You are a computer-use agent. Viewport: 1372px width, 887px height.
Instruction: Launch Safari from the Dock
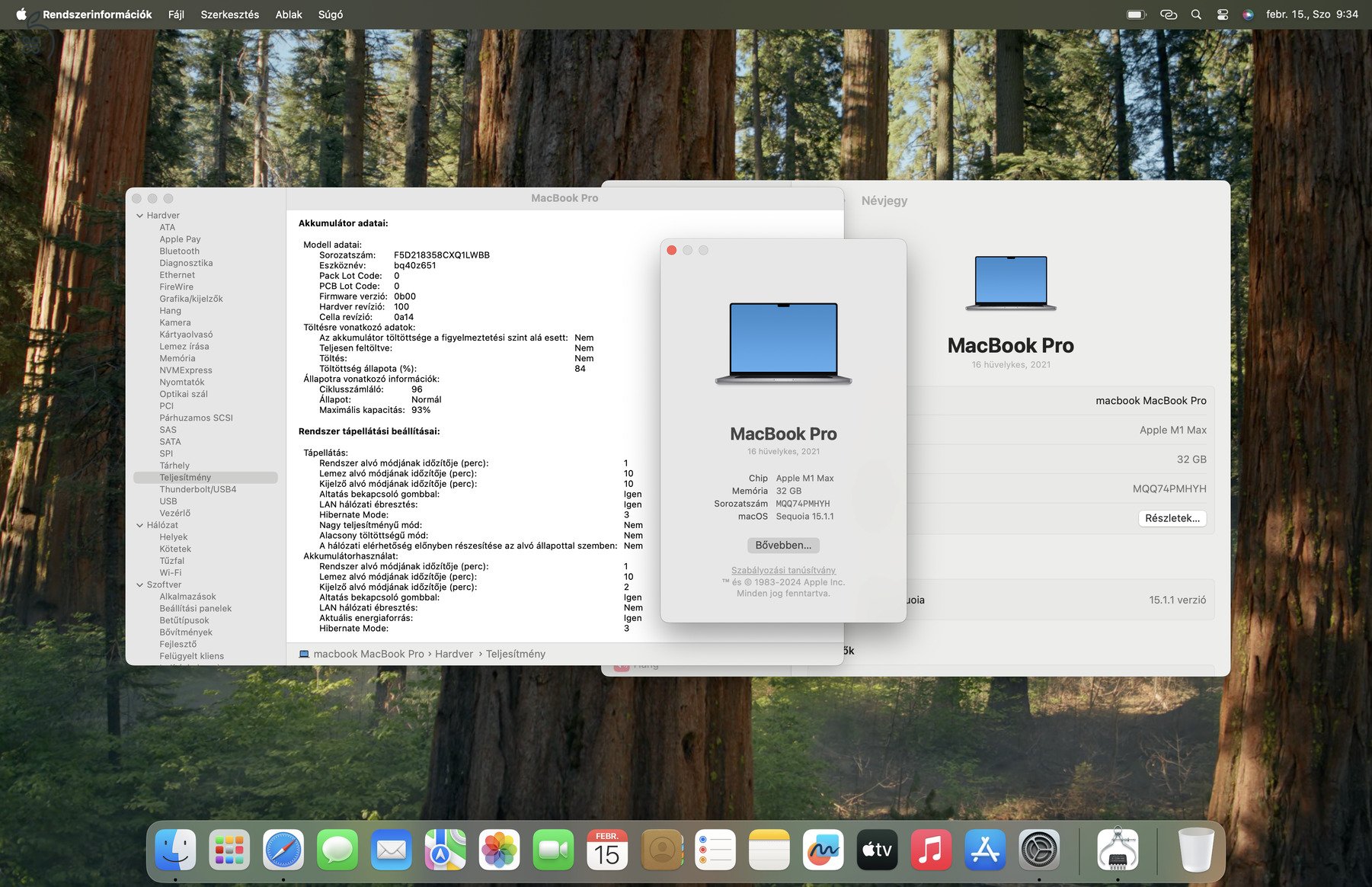pyautogui.click(x=283, y=850)
